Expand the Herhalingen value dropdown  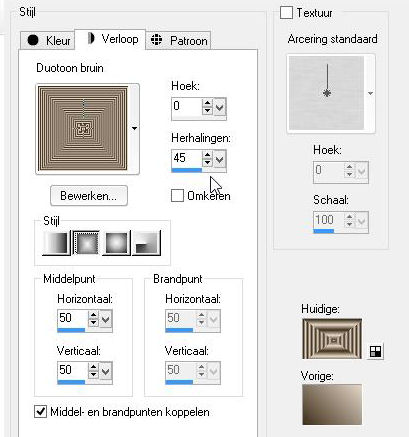tap(219, 159)
